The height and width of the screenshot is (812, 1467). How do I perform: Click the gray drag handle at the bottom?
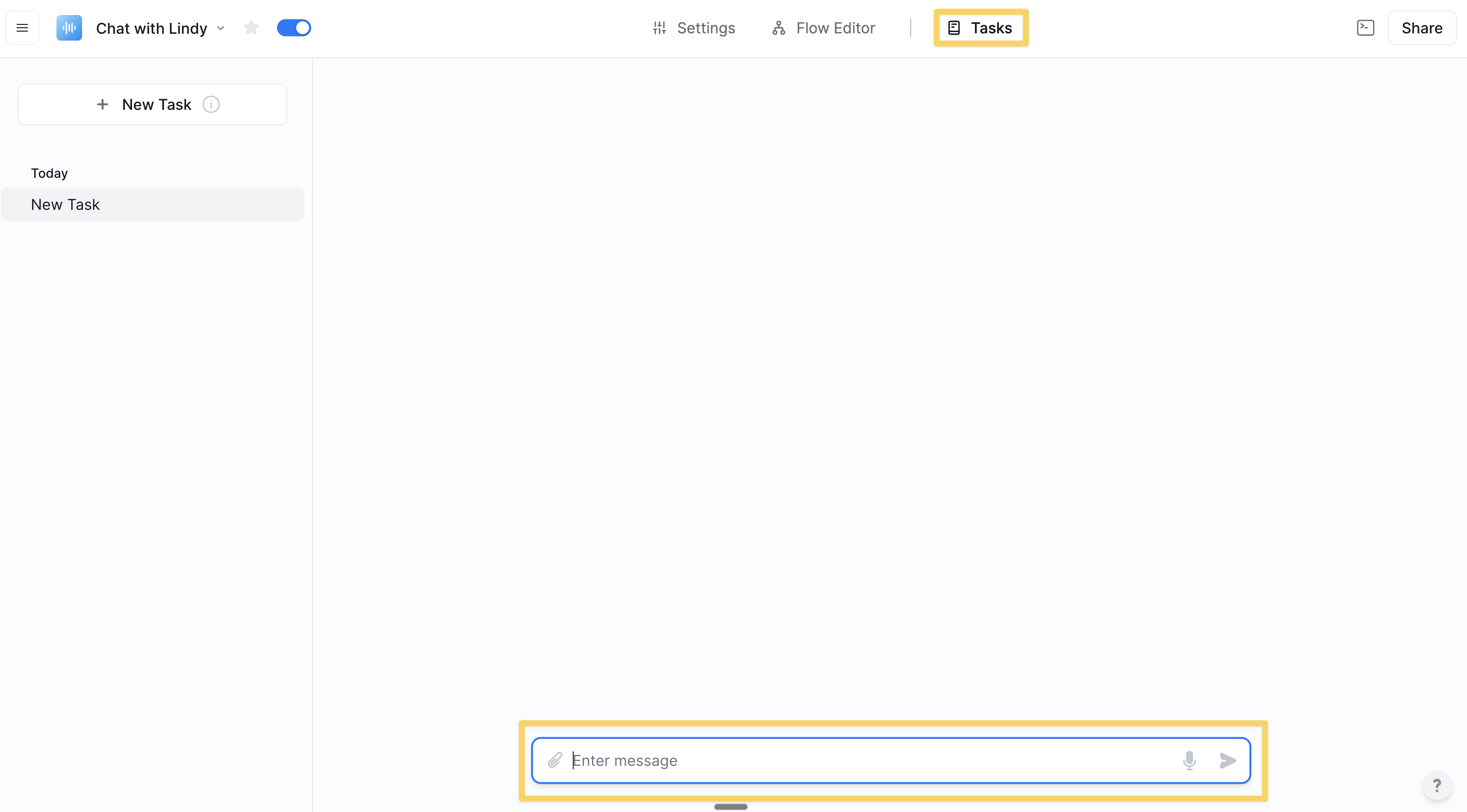pyautogui.click(x=731, y=806)
